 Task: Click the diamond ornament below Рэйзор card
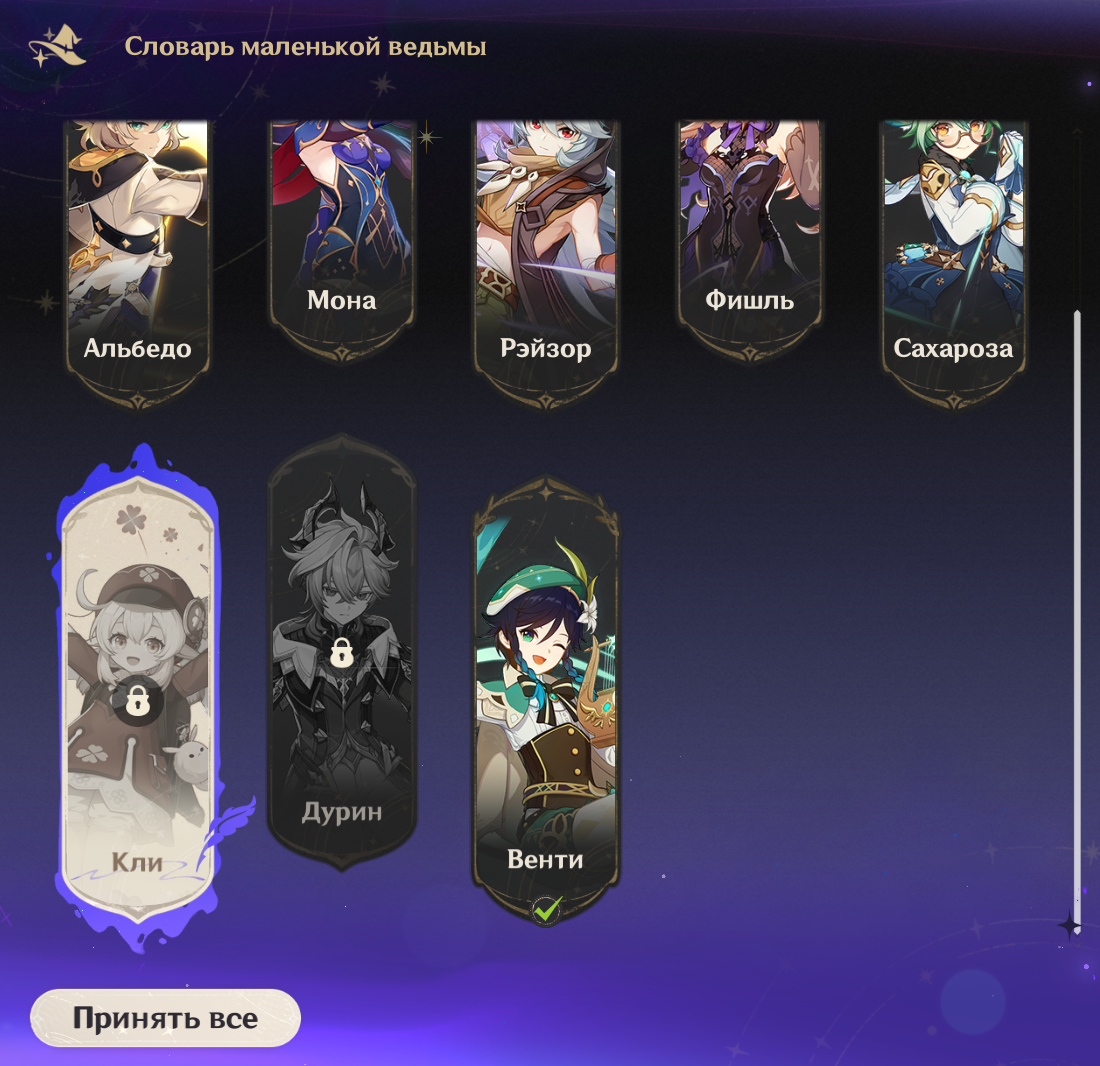click(x=546, y=401)
